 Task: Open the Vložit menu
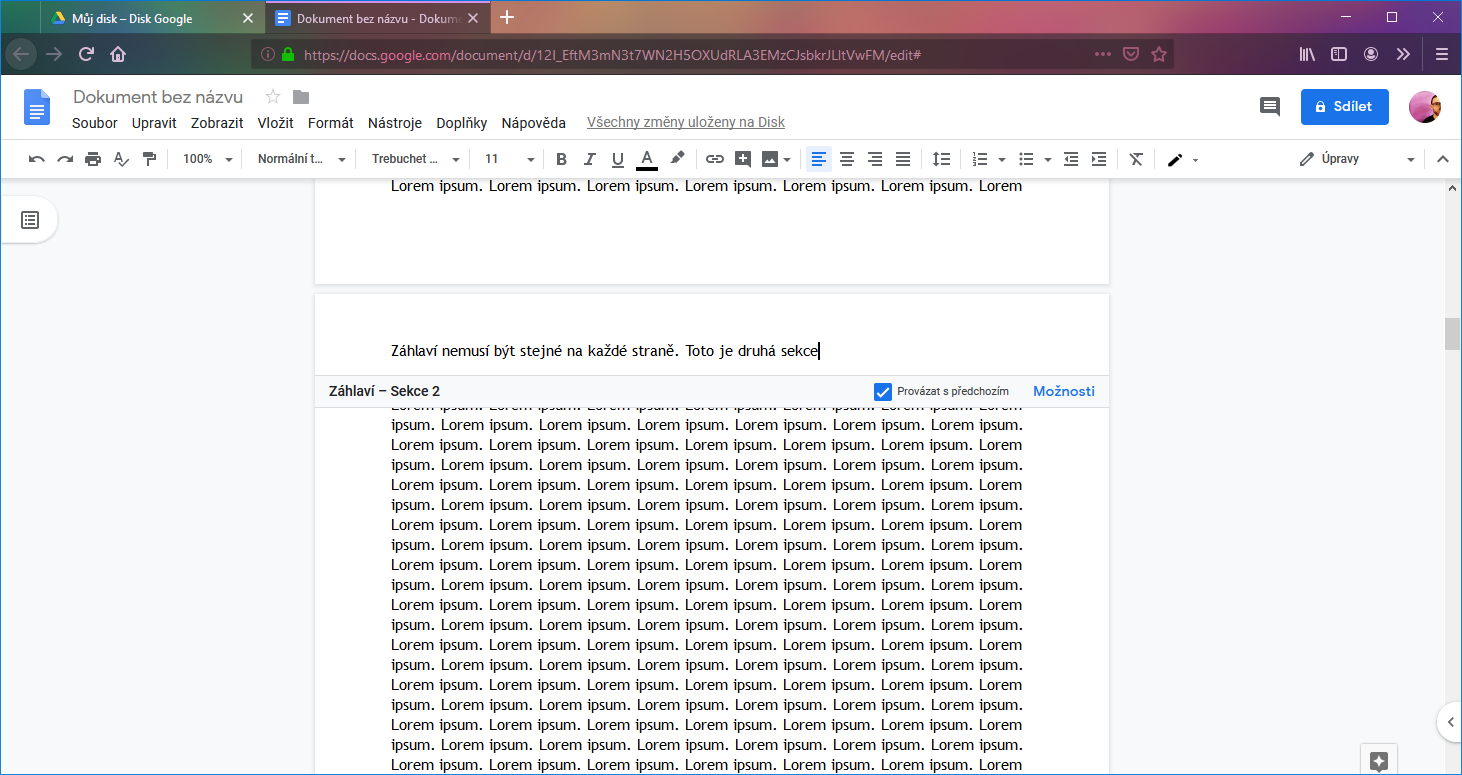coord(275,123)
